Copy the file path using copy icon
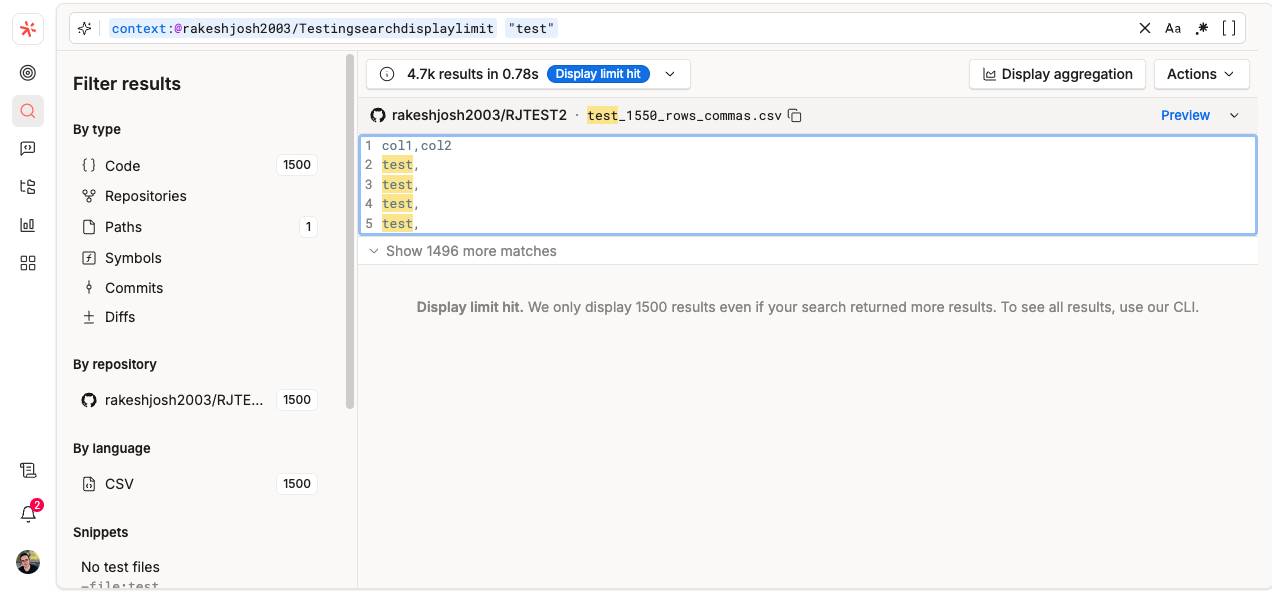Screen dimensions: 1272x592 tap(794, 115)
